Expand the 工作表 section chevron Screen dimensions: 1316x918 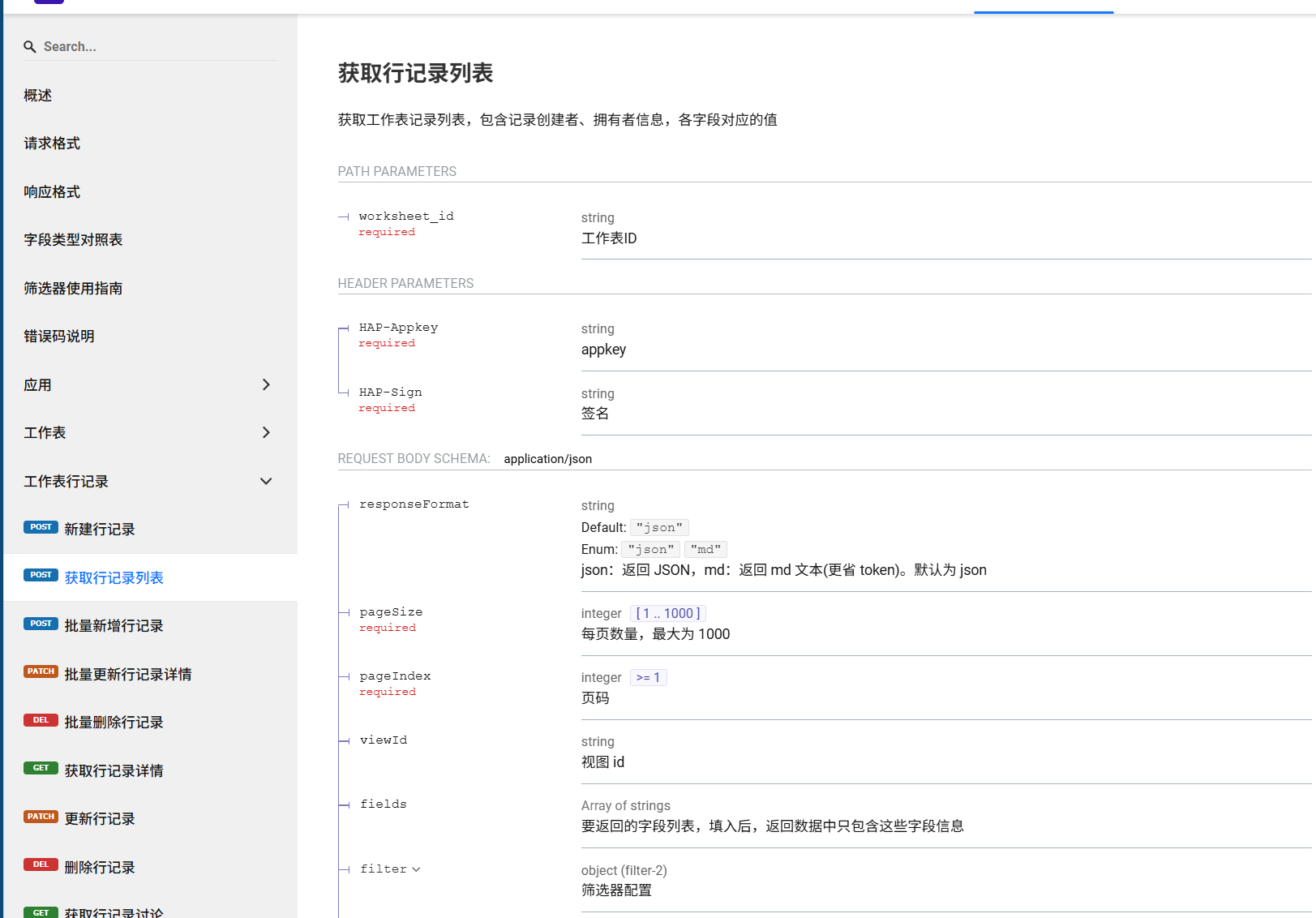(x=266, y=432)
